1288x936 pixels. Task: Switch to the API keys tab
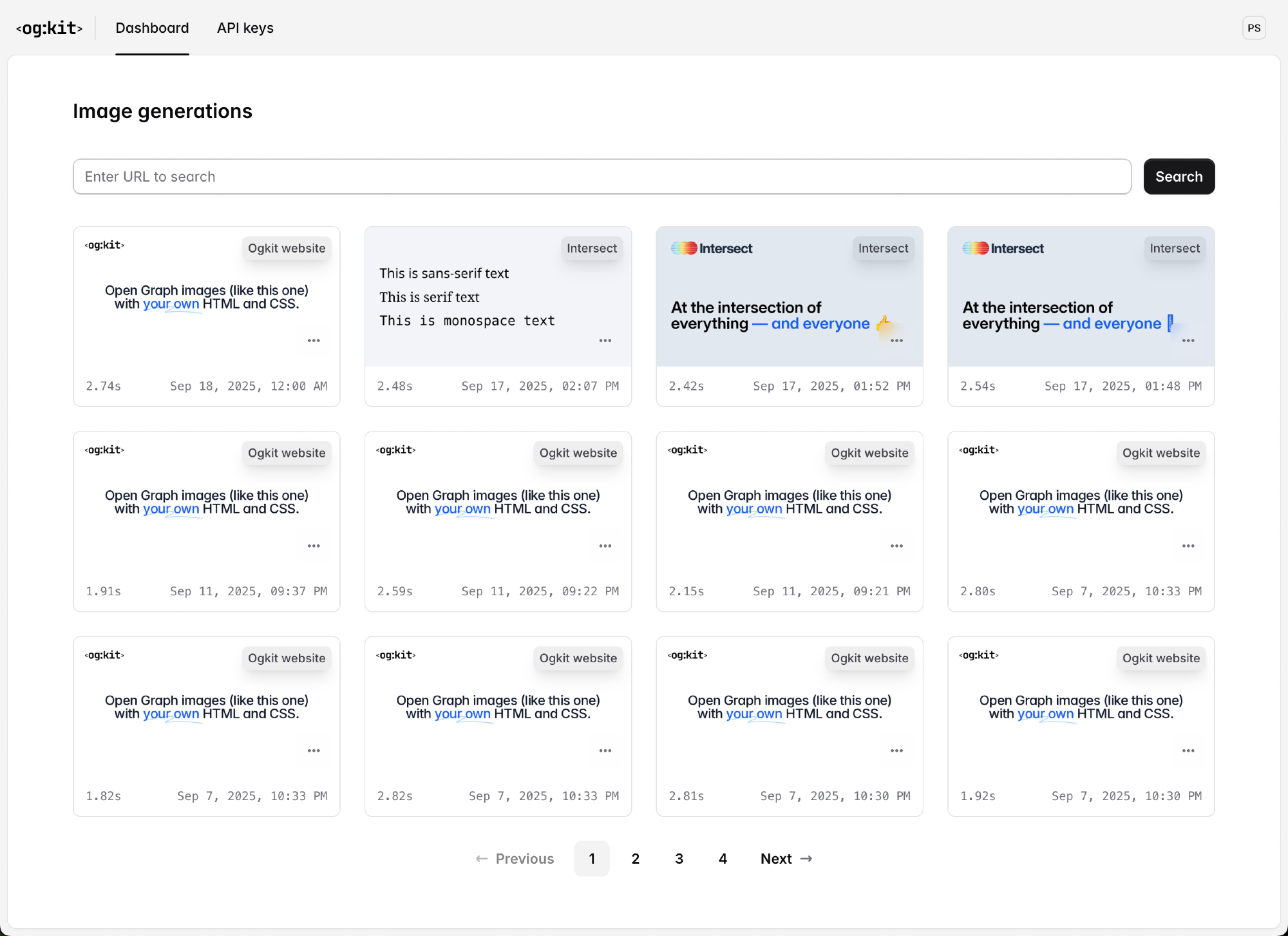tap(245, 28)
